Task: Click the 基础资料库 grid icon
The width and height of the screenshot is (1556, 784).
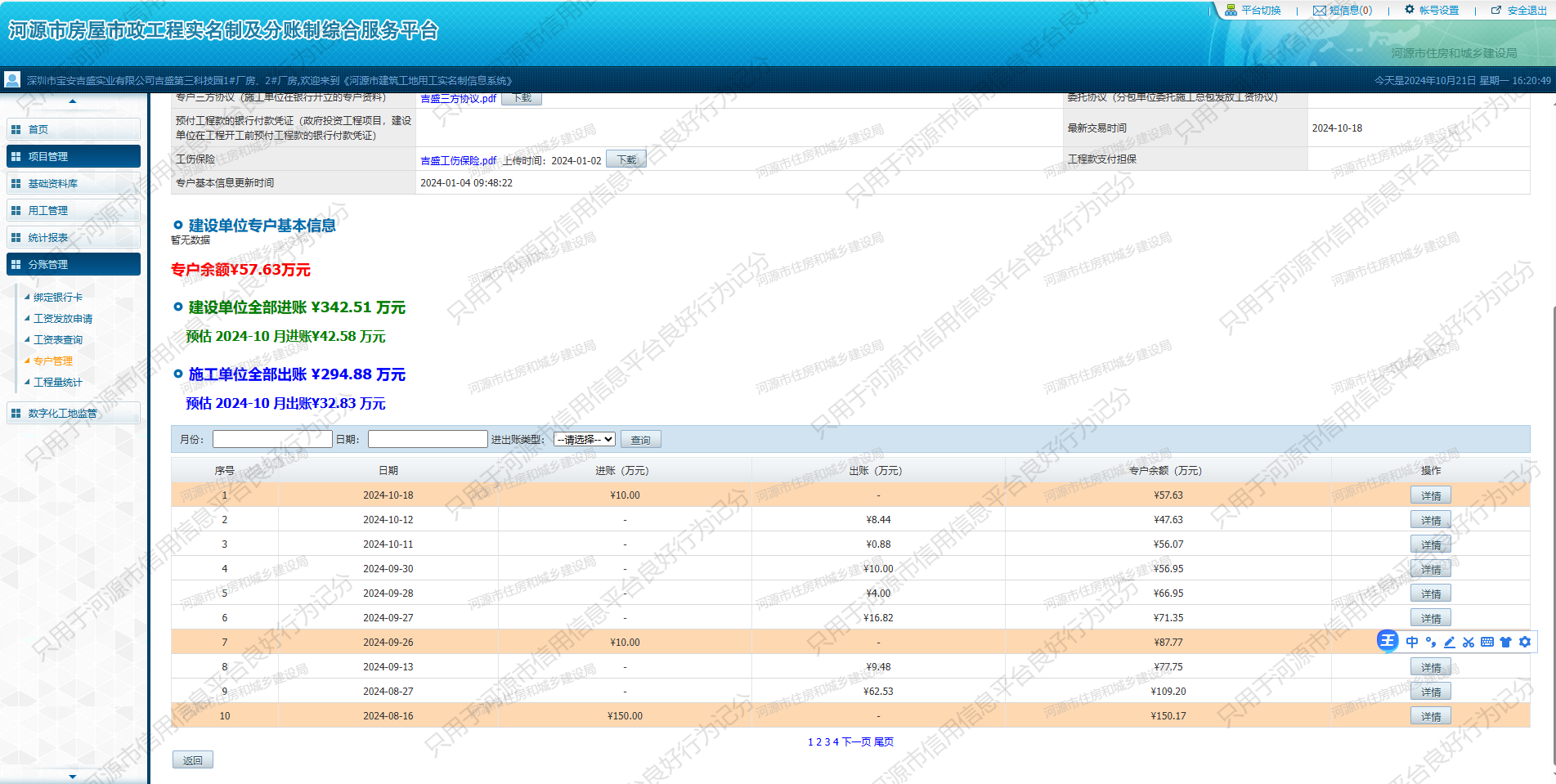Action: click(16, 183)
